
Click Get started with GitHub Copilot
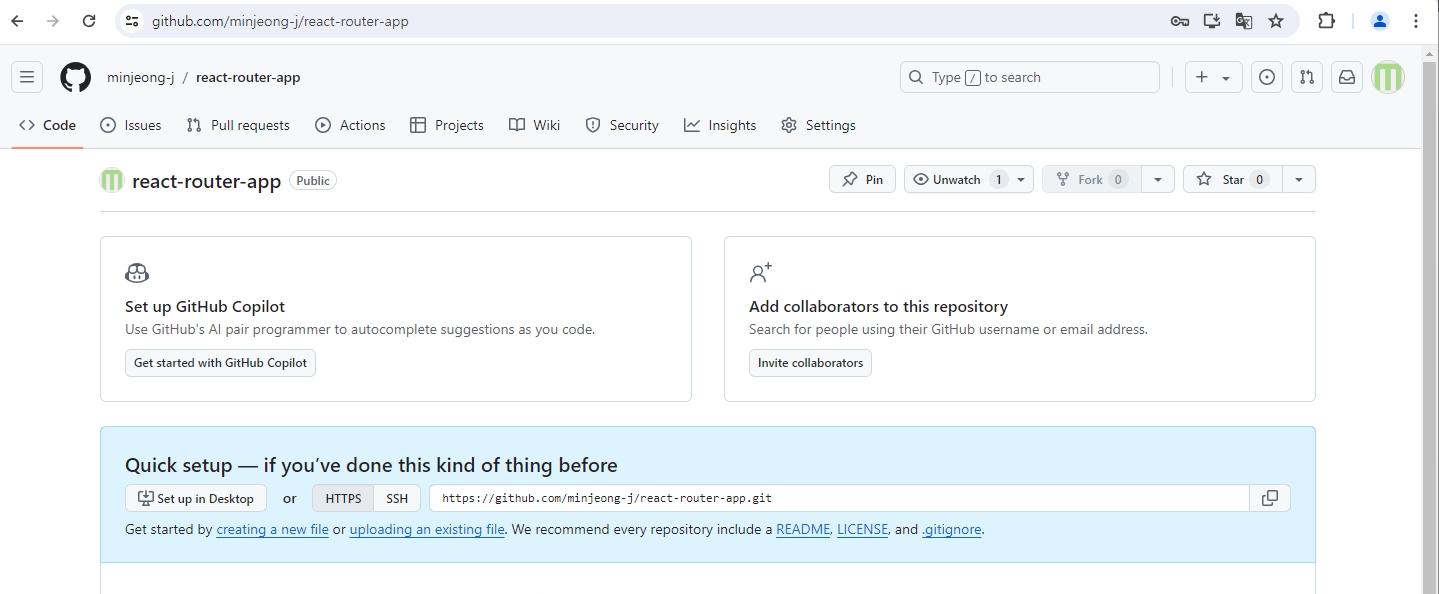point(220,363)
